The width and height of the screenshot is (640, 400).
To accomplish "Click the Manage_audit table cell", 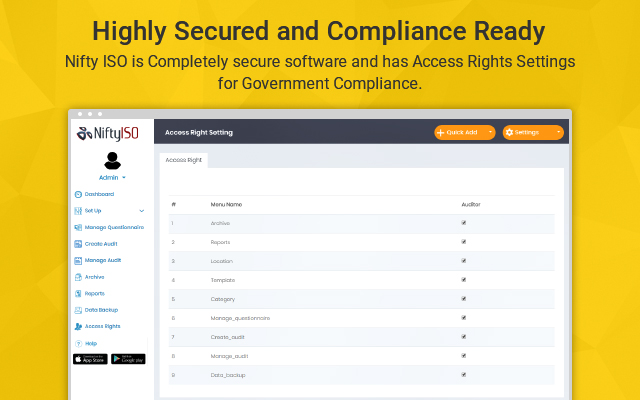I will [229, 356].
